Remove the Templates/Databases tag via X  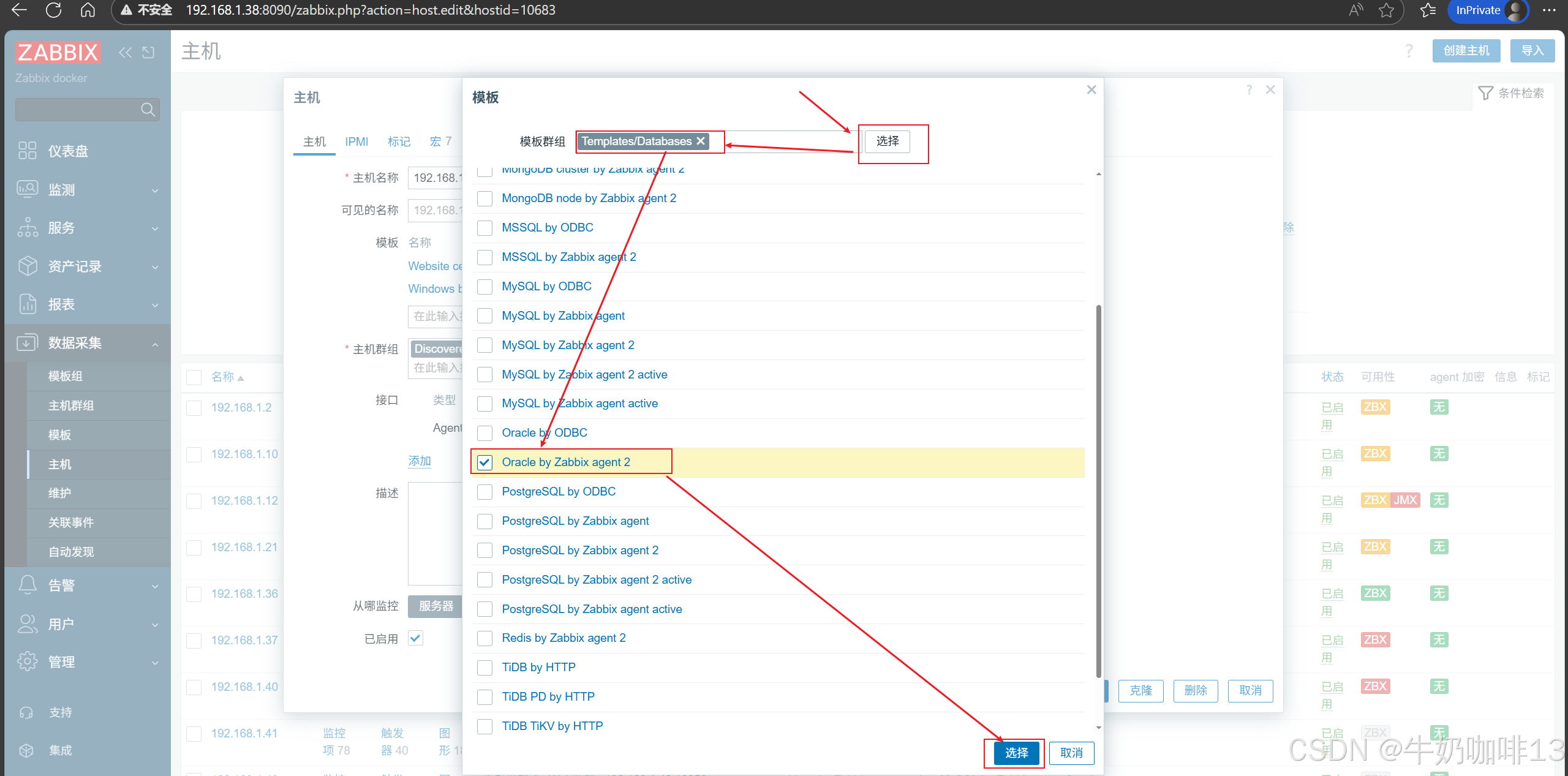701,141
